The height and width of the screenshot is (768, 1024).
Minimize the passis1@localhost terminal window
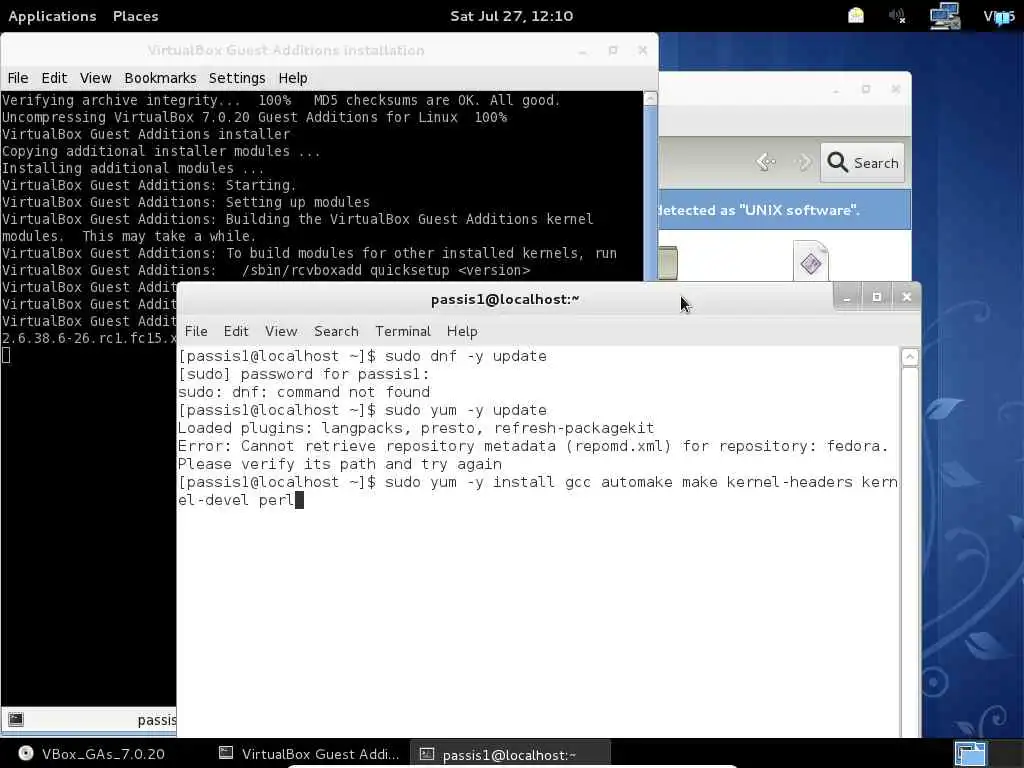point(847,297)
